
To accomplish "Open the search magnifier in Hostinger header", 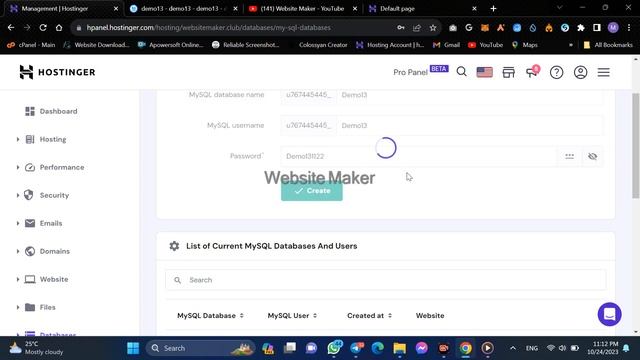I will (x=462, y=72).
